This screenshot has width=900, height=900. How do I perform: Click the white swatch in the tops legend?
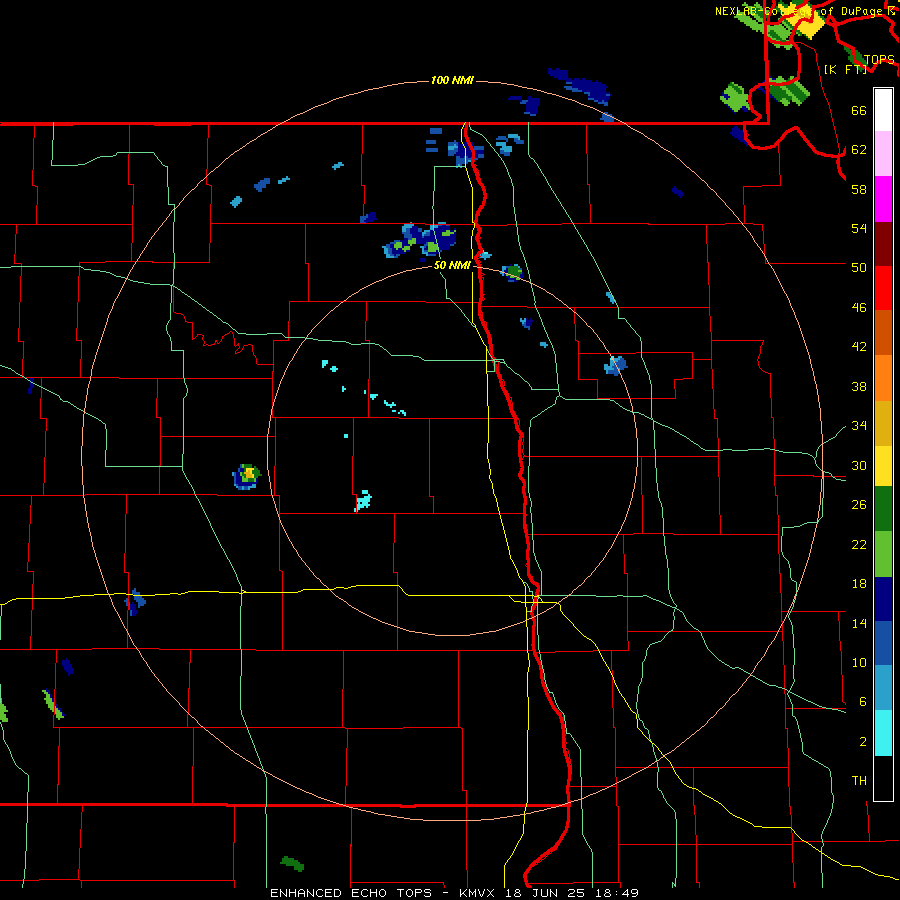pos(883,110)
